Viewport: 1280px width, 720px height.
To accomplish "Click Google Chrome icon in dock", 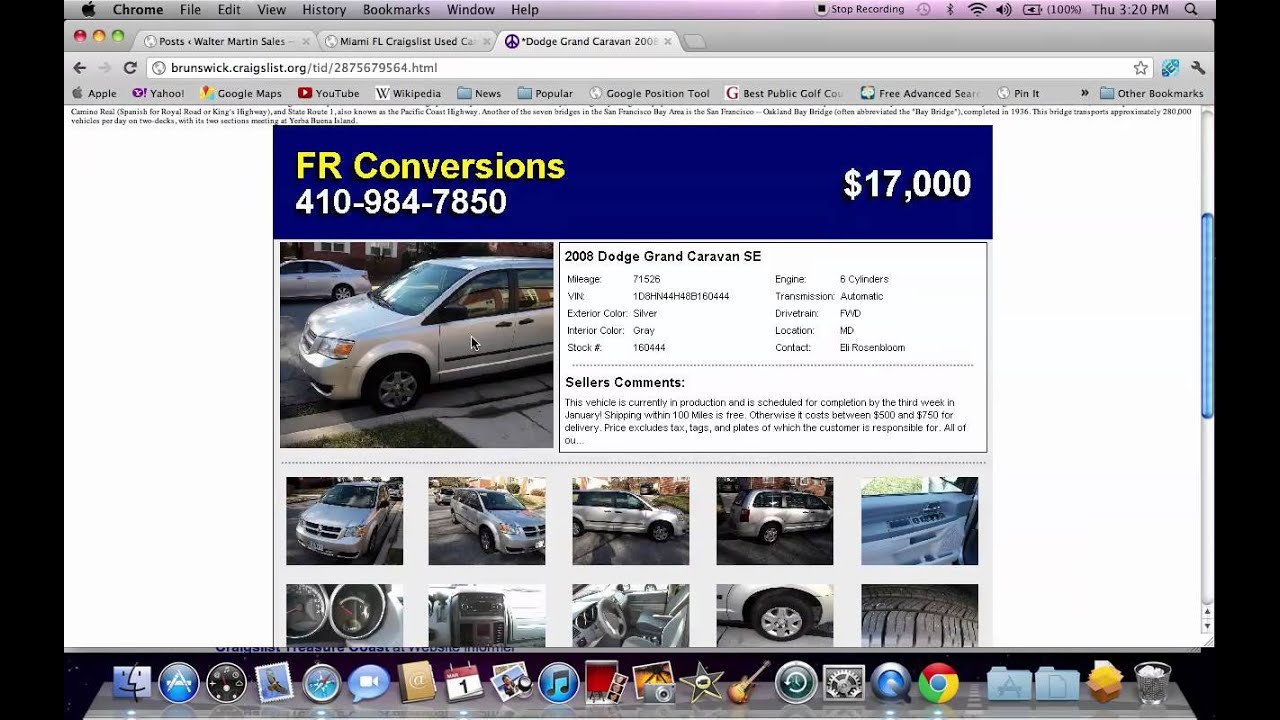I will [938, 684].
